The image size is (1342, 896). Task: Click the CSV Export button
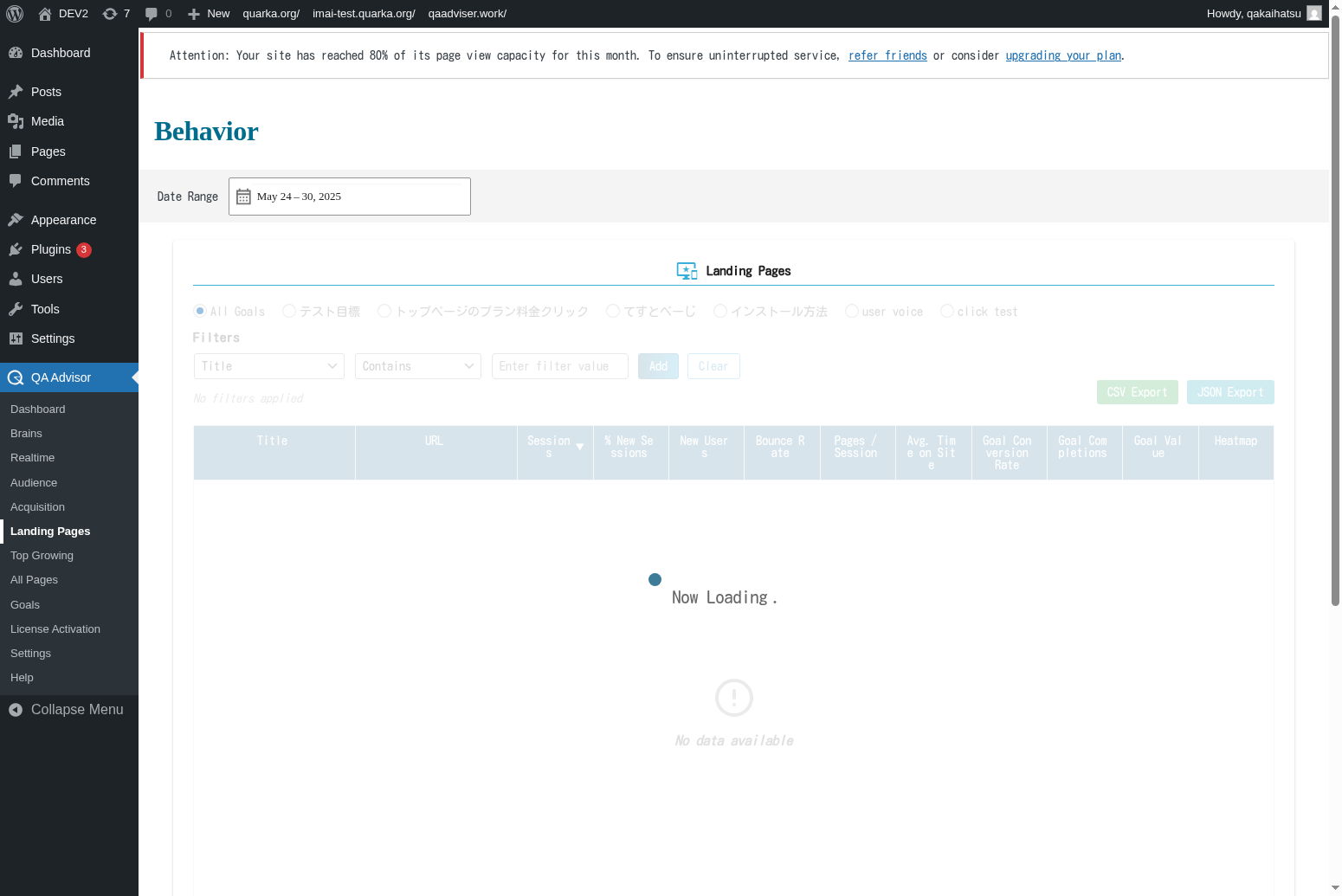[1136, 392]
